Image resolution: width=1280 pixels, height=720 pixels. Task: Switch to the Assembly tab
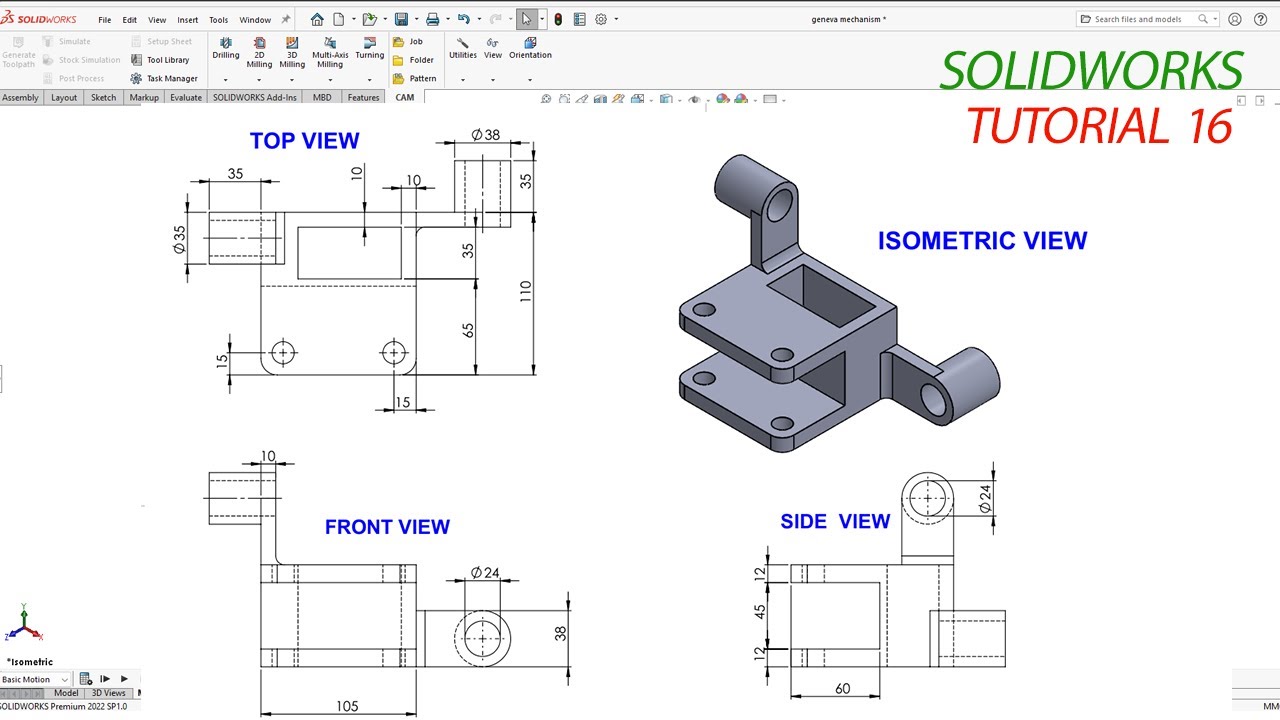pos(20,97)
